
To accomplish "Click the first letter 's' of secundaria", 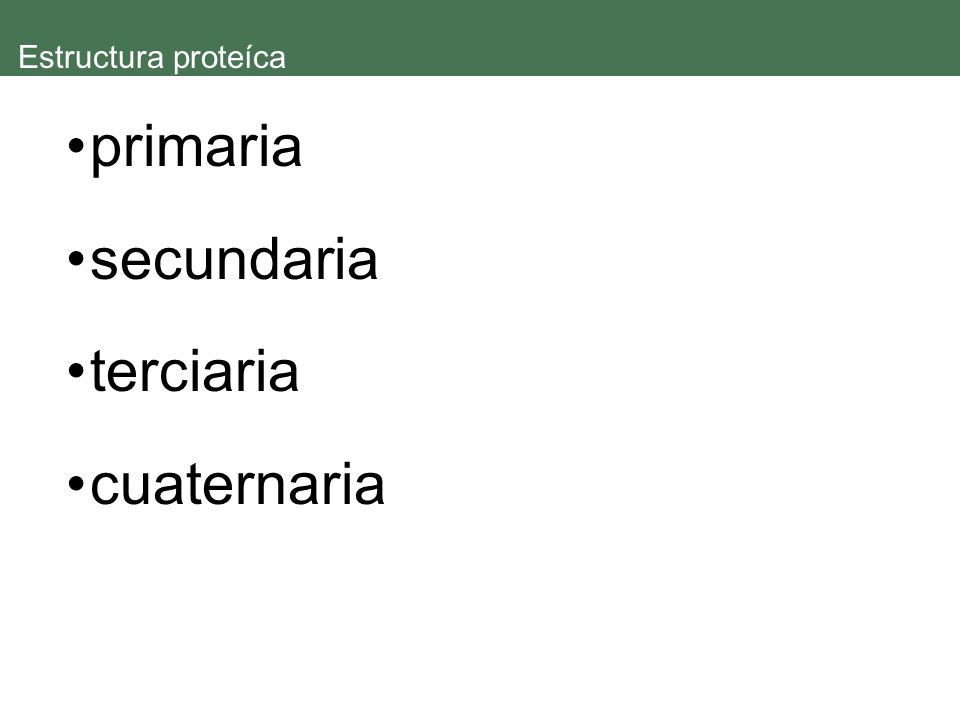I will pos(103,265).
